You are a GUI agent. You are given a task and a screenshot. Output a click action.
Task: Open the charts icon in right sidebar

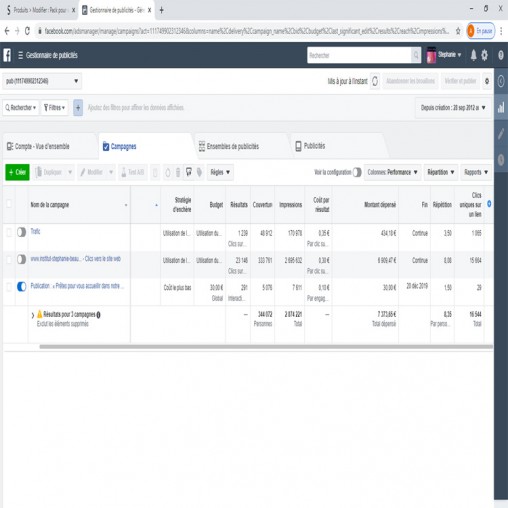[x=501, y=107]
